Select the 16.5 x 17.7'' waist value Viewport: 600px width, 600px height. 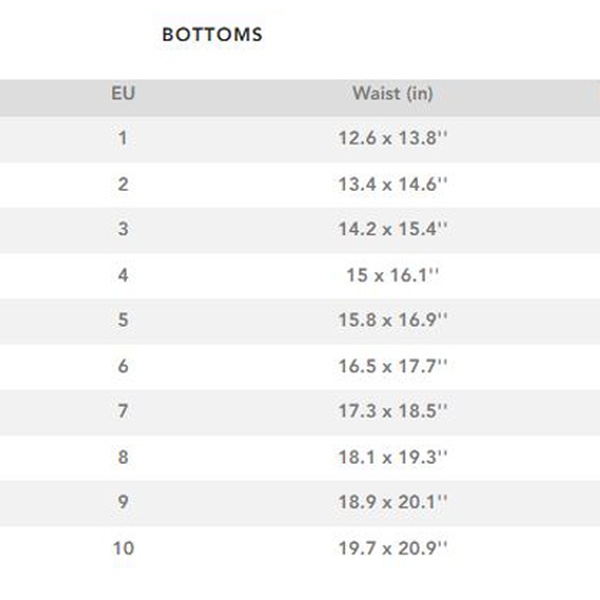[392, 366]
